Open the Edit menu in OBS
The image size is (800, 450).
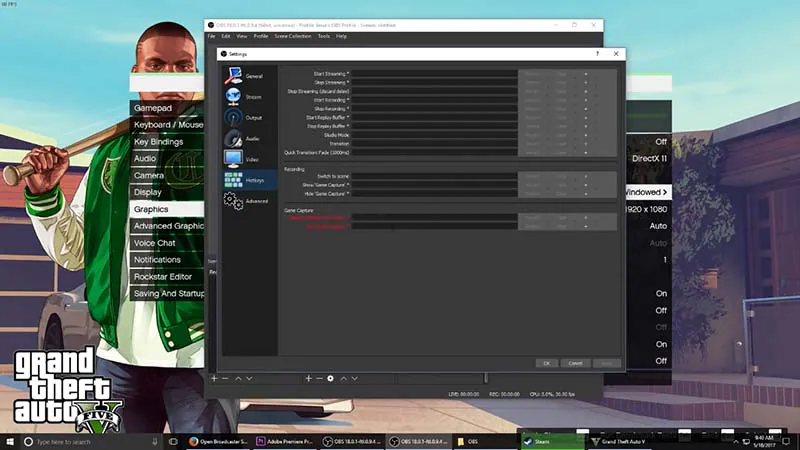[226, 36]
